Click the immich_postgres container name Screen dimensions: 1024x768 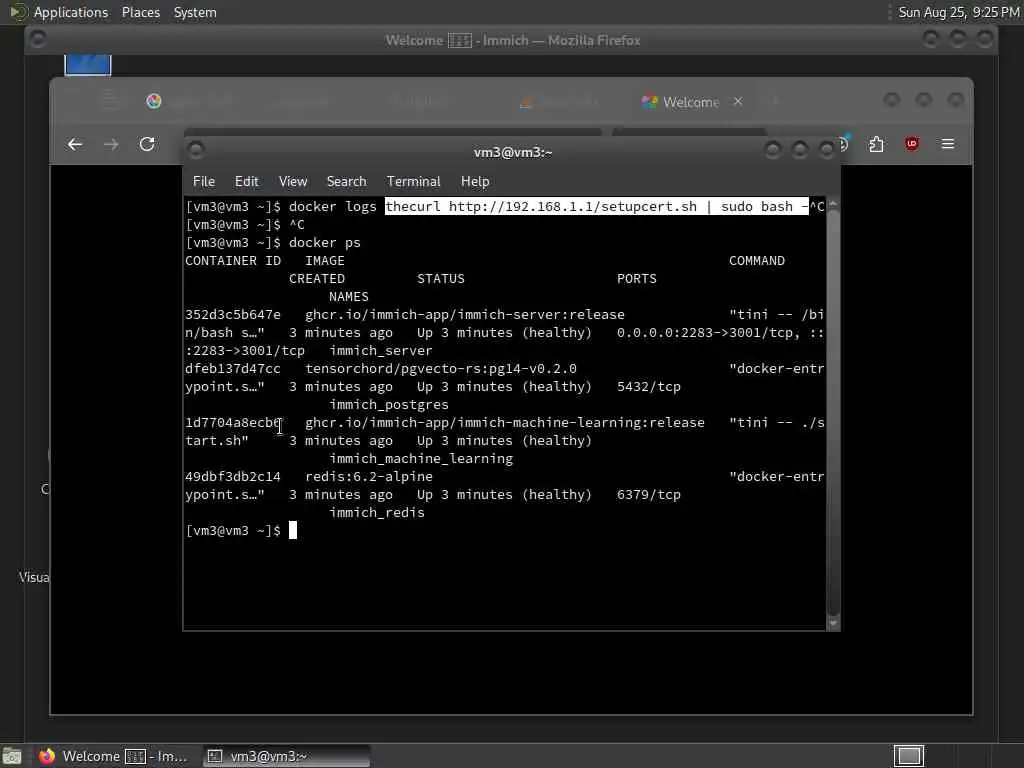[389, 405]
